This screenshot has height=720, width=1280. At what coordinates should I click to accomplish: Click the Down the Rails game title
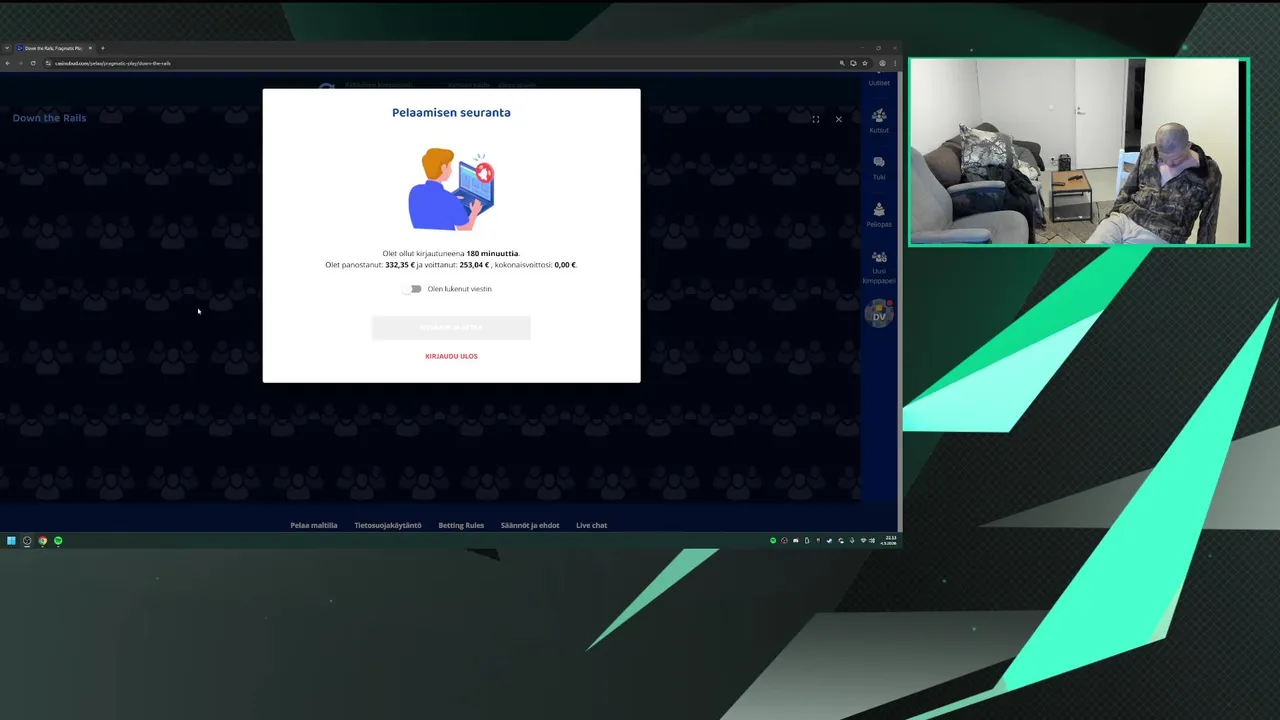[49, 118]
